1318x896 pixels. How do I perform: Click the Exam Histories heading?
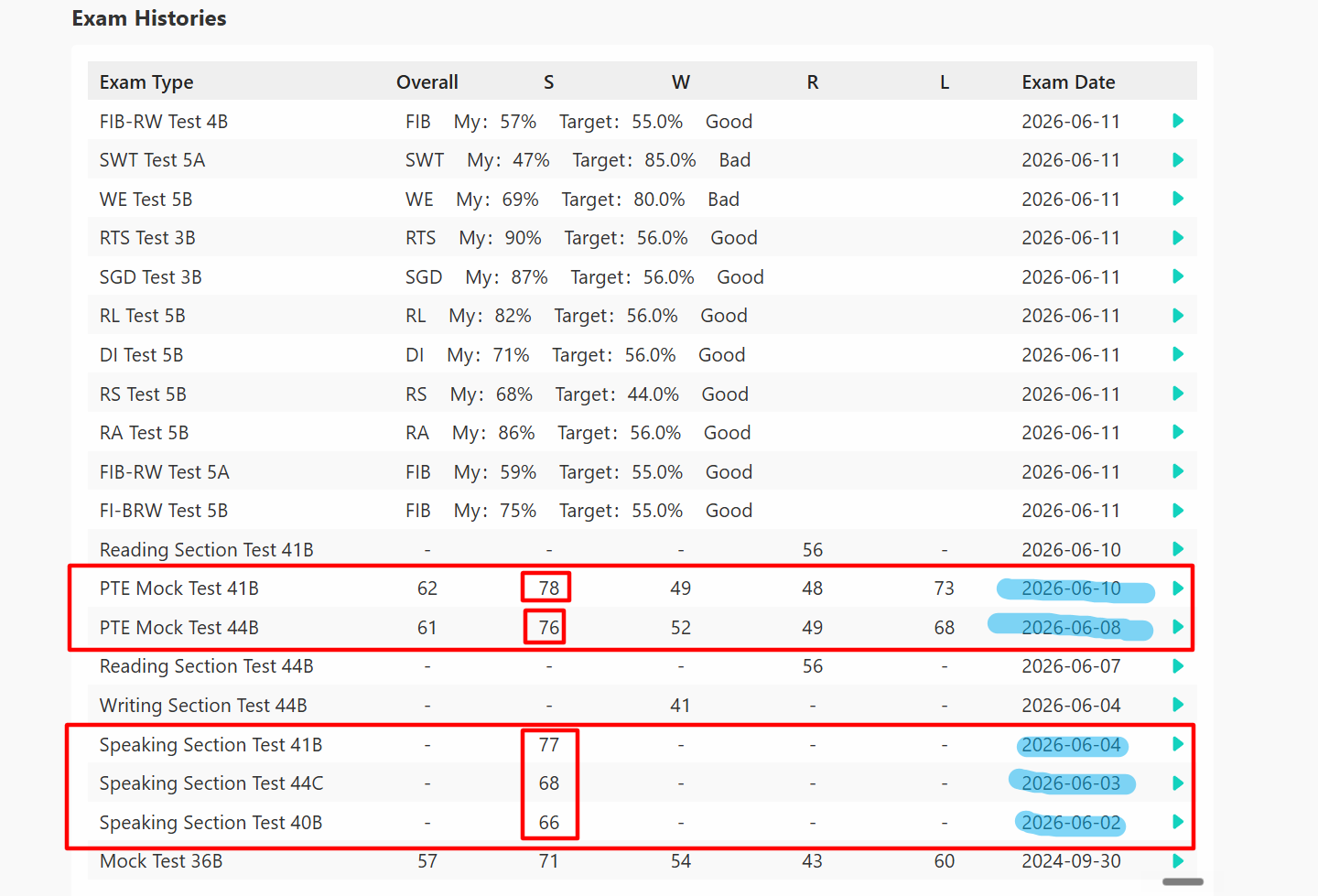coord(149,18)
